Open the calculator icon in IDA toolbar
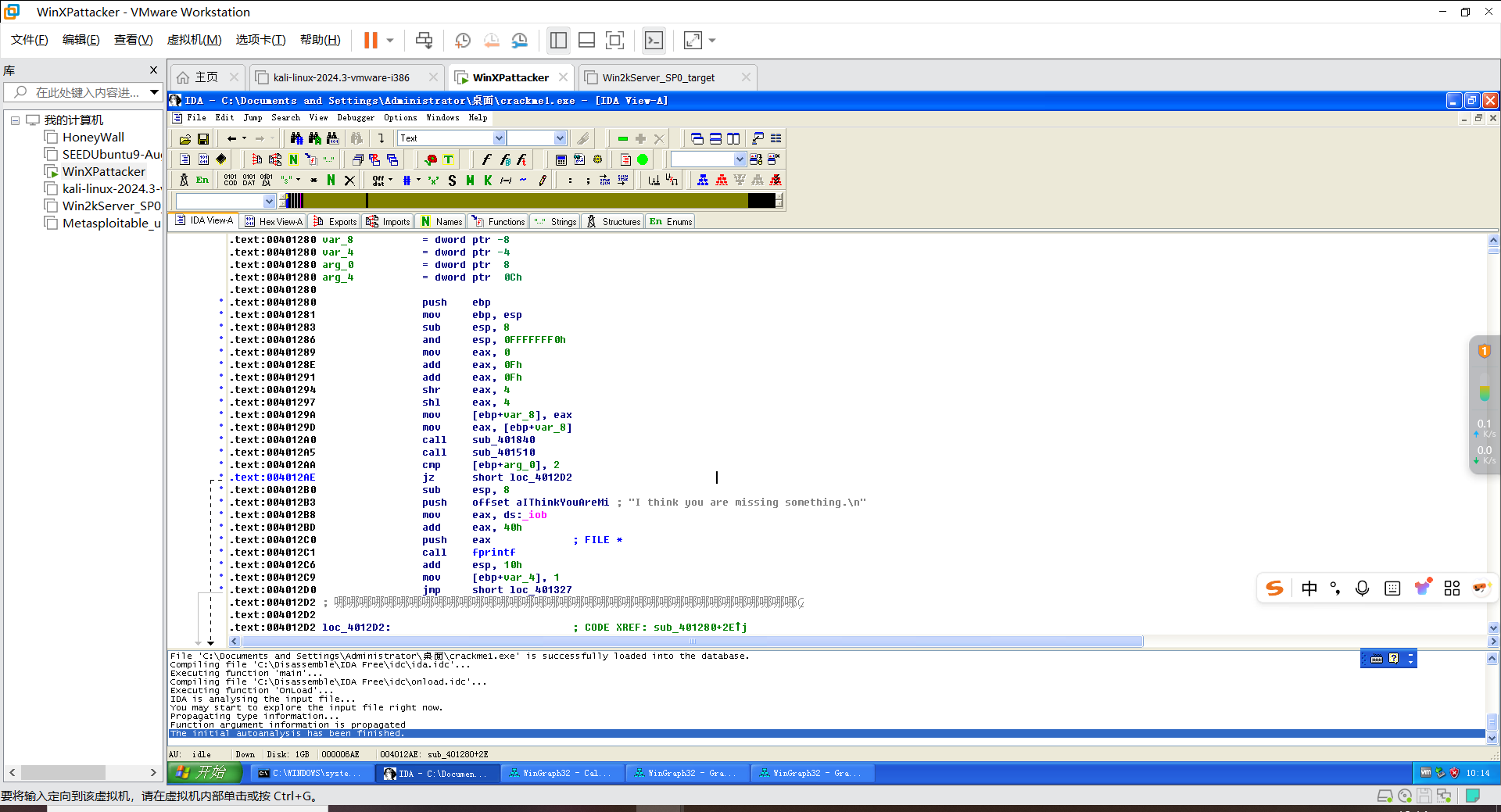The image size is (1501, 812). point(561,159)
